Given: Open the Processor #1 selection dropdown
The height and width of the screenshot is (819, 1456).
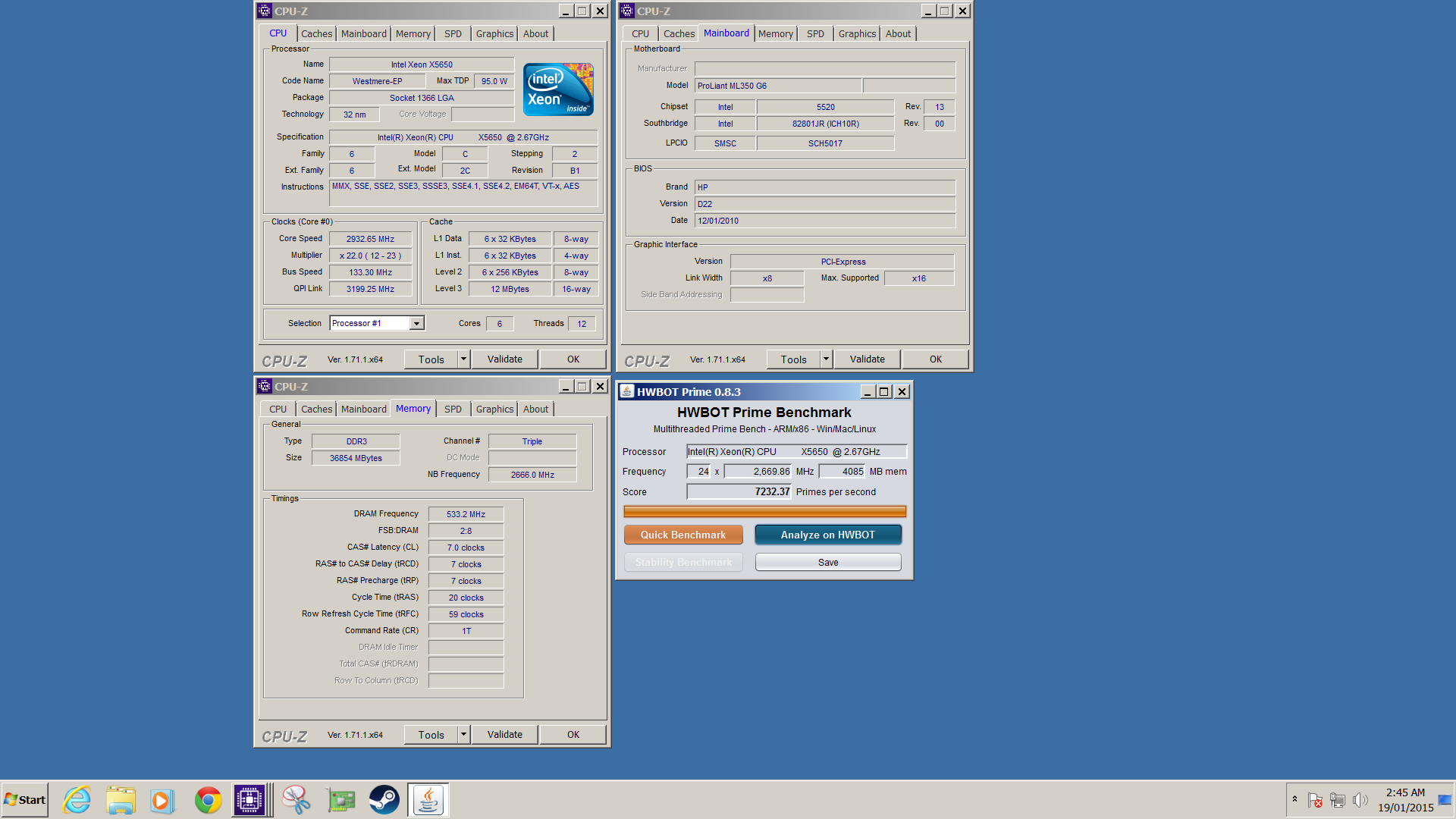Looking at the screenshot, I should point(416,324).
